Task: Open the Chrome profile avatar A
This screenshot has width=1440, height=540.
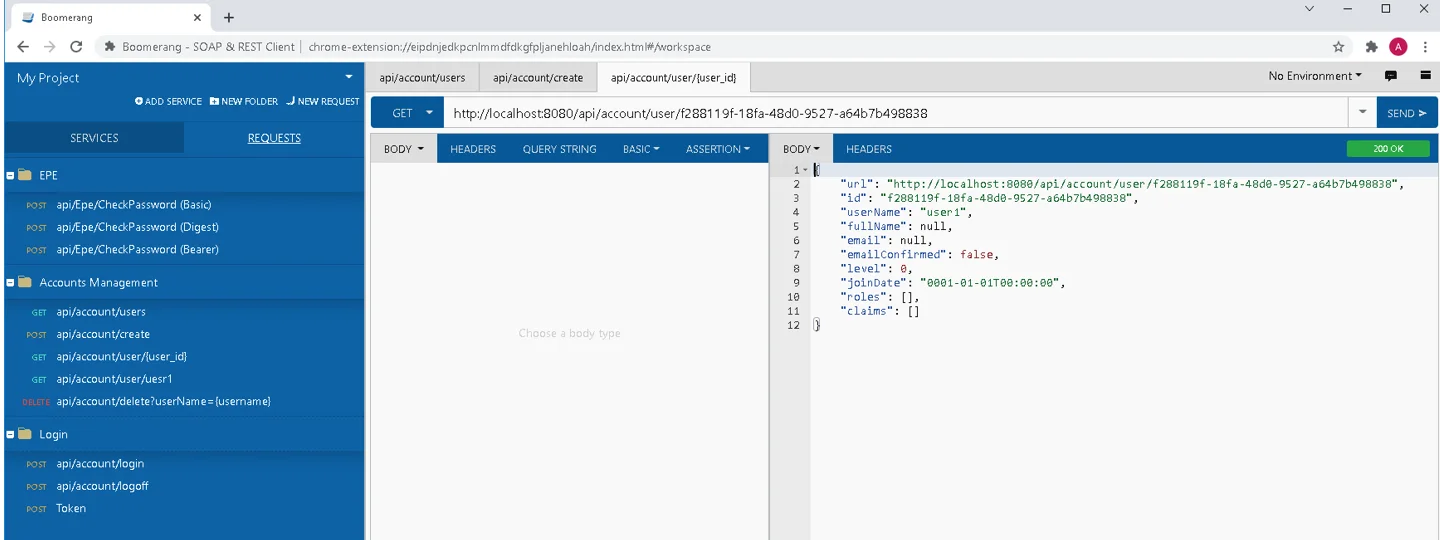Action: (1398, 47)
